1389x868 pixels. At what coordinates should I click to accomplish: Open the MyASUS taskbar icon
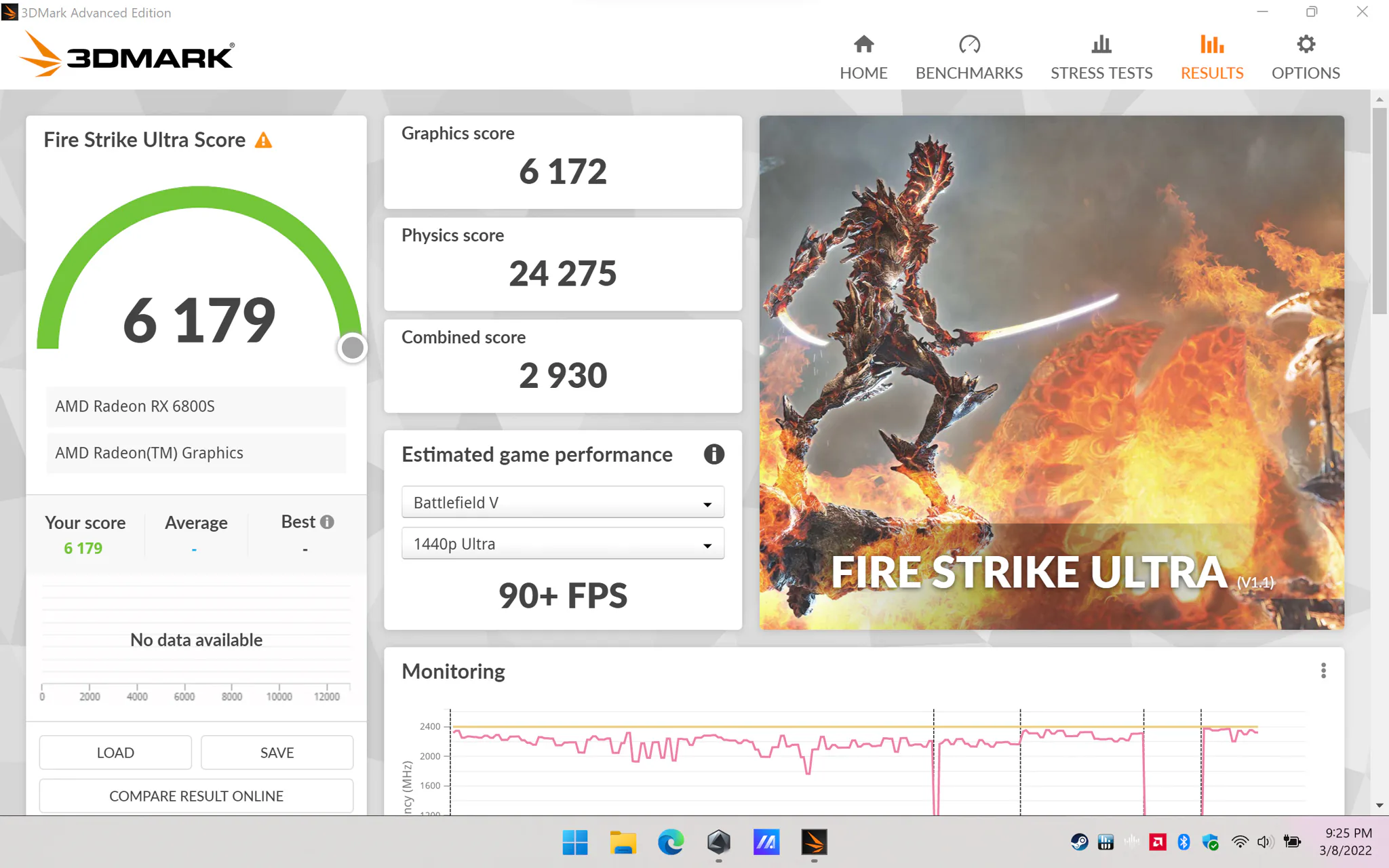(766, 843)
